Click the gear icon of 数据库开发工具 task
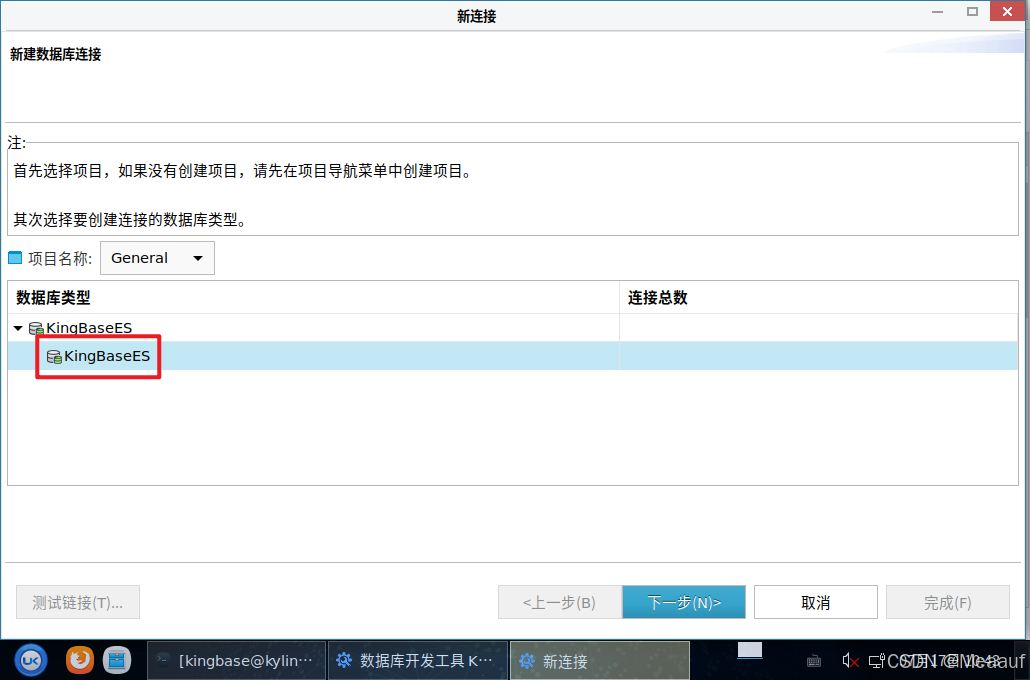The height and width of the screenshot is (680, 1030). point(344,660)
